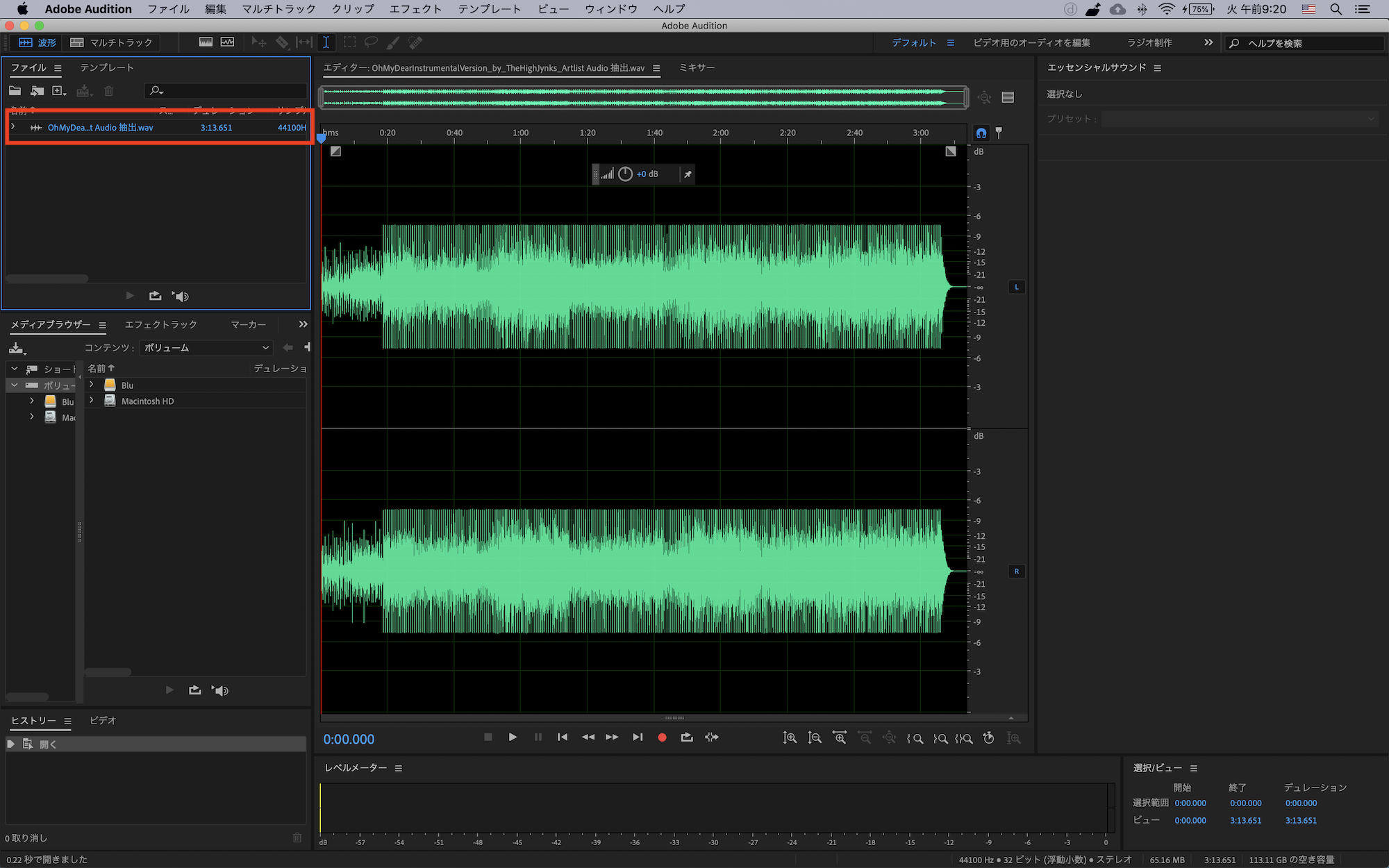Show the spectral frequency display

(x=206, y=42)
